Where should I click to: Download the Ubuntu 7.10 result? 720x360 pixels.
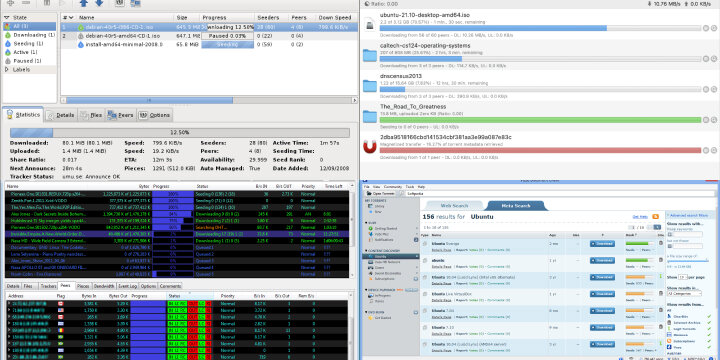point(602,327)
